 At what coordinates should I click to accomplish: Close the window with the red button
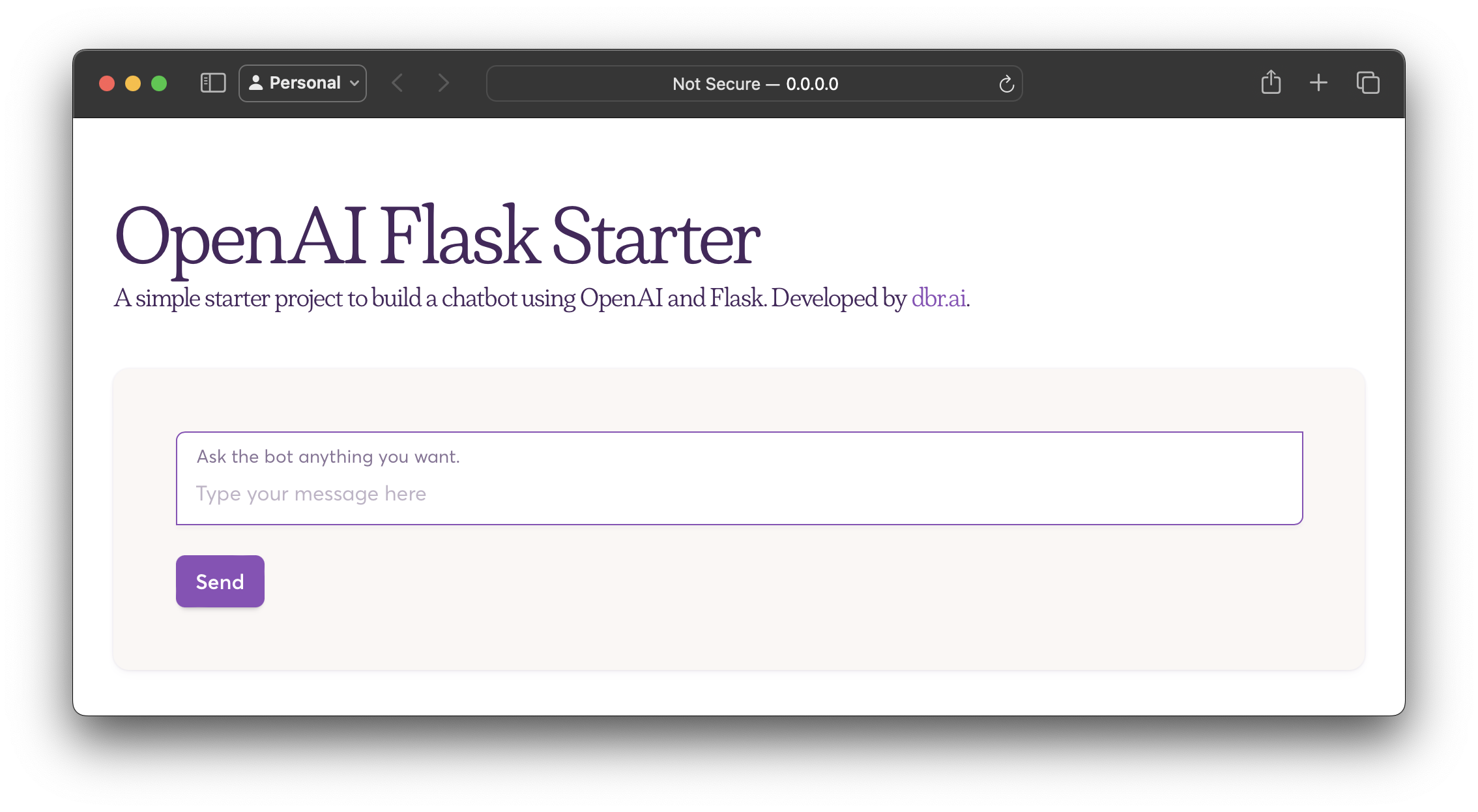point(107,83)
